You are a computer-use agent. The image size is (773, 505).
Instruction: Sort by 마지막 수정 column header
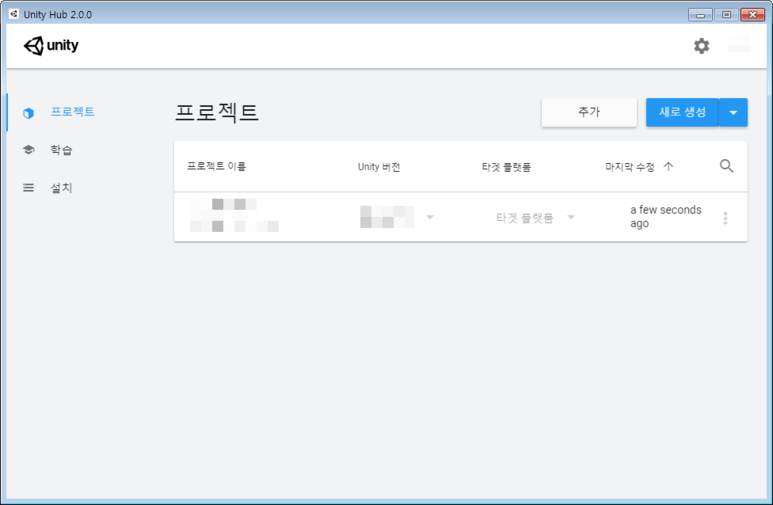630,167
